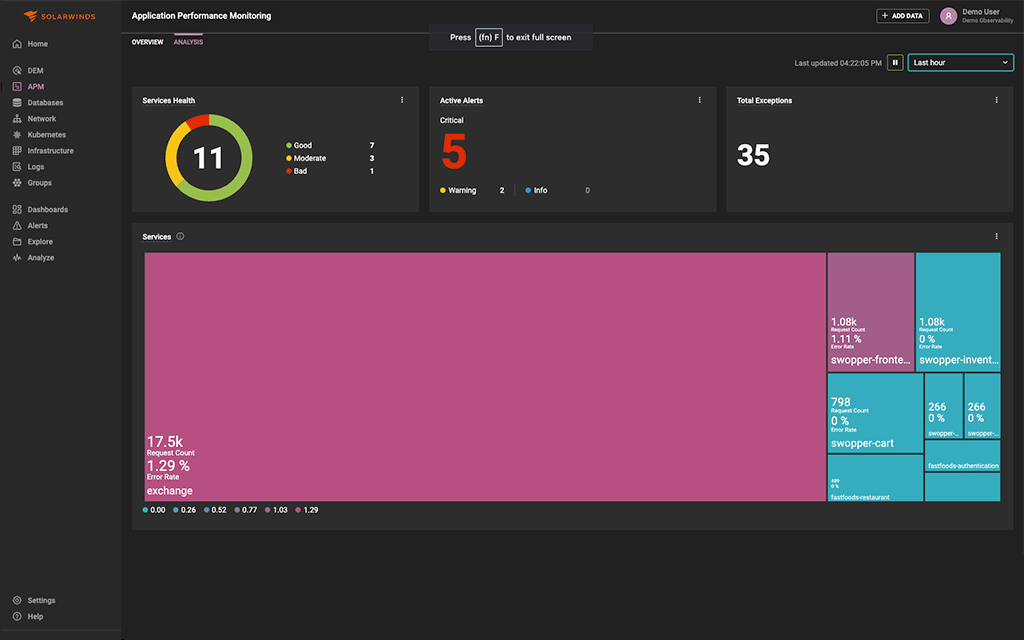
Task: Navigate to the DEM section
Action: coord(34,70)
